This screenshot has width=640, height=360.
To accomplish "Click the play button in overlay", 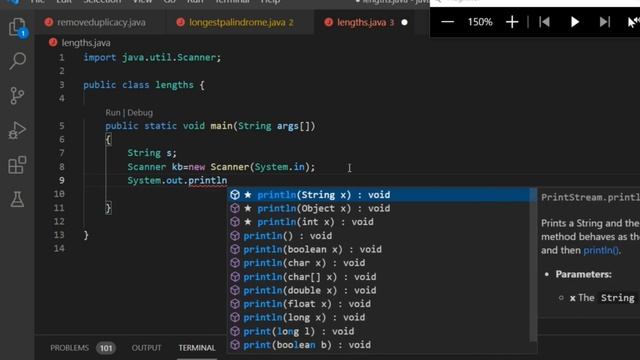I will 575,22.
